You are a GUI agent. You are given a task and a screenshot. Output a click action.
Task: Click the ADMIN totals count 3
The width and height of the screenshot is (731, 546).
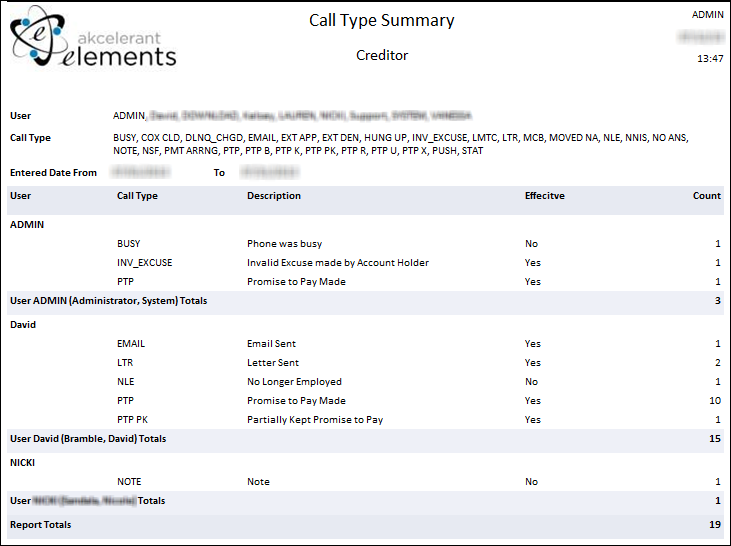(x=718, y=301)
